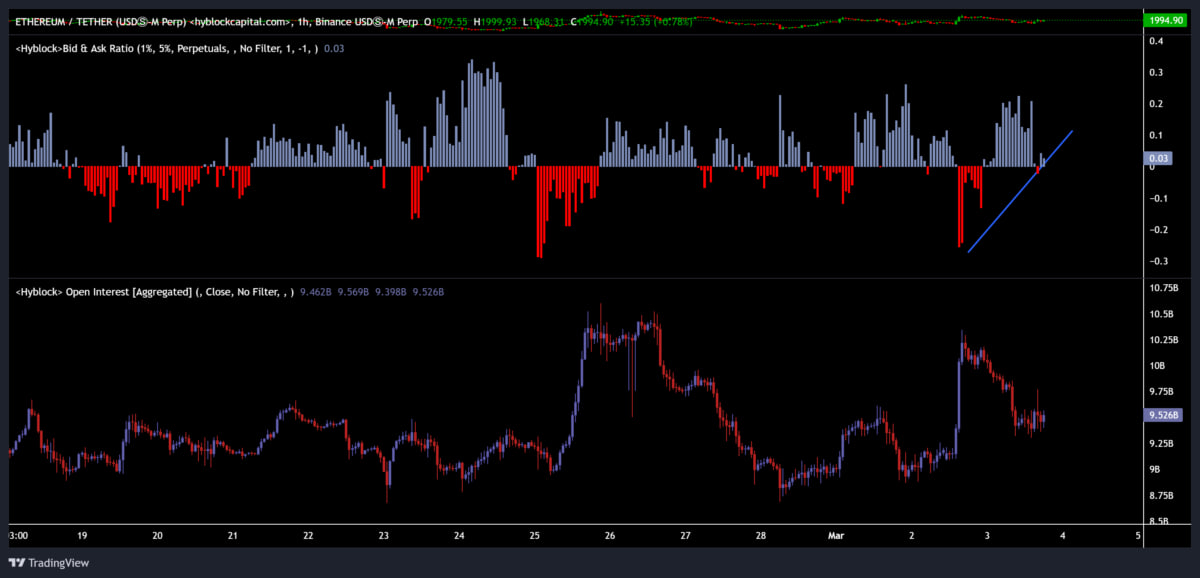Click the 0.4 level on ratio scale

pyautogui.click(x=1155, y=41)
